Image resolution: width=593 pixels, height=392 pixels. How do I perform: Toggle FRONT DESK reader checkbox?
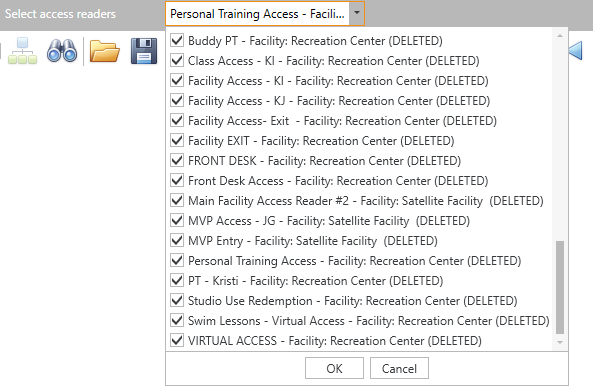[177, 161]
